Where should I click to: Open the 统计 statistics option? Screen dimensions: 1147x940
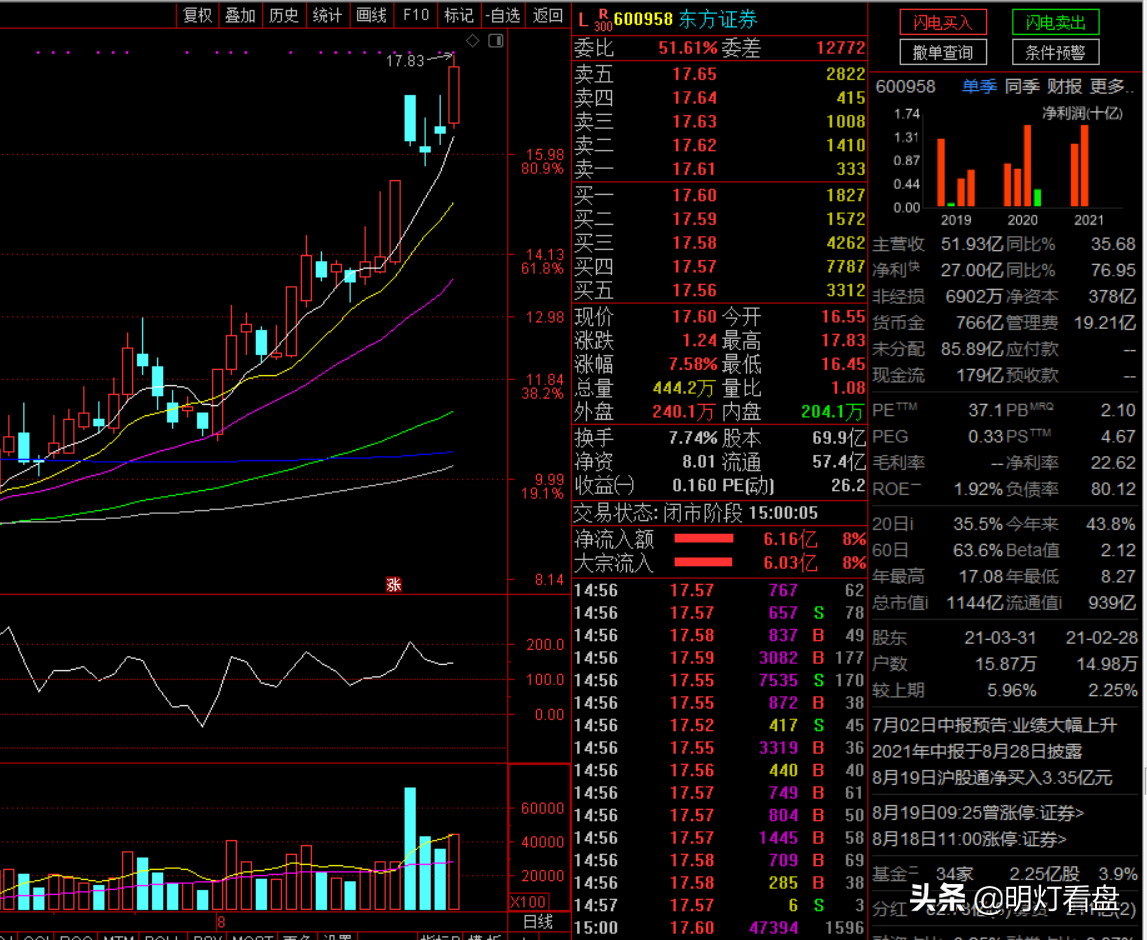(327, 15)
